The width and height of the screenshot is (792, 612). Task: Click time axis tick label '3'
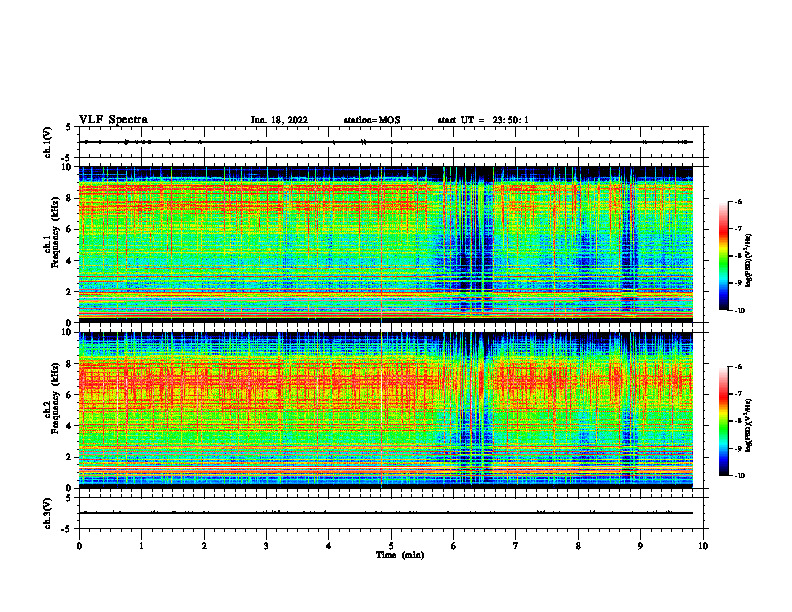tap(266, 546)
